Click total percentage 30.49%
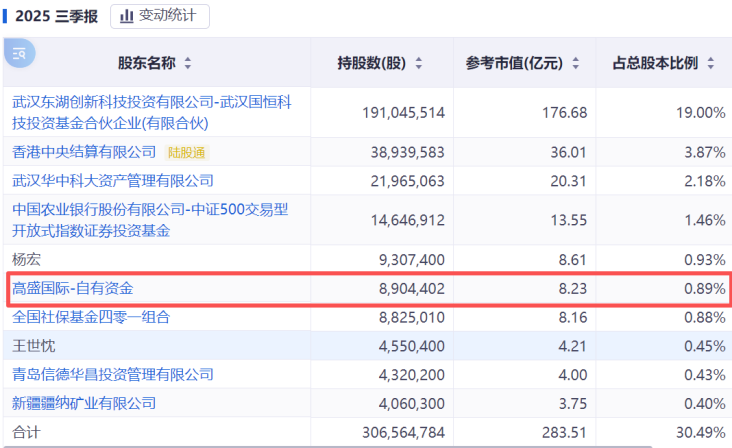Image resolution: width=732 pixels, height=448 pixels. (701, 432)
